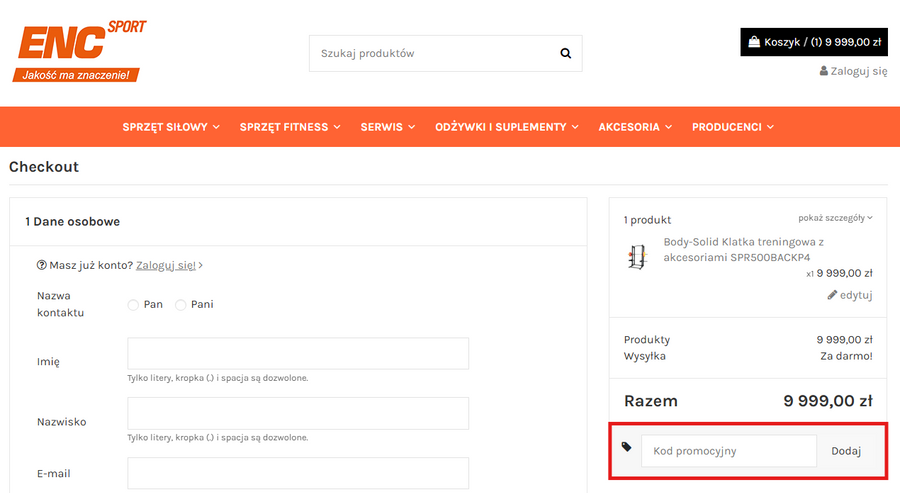
Task: Click the user icon beside Zaloguj się
Action: coord(824,71)
